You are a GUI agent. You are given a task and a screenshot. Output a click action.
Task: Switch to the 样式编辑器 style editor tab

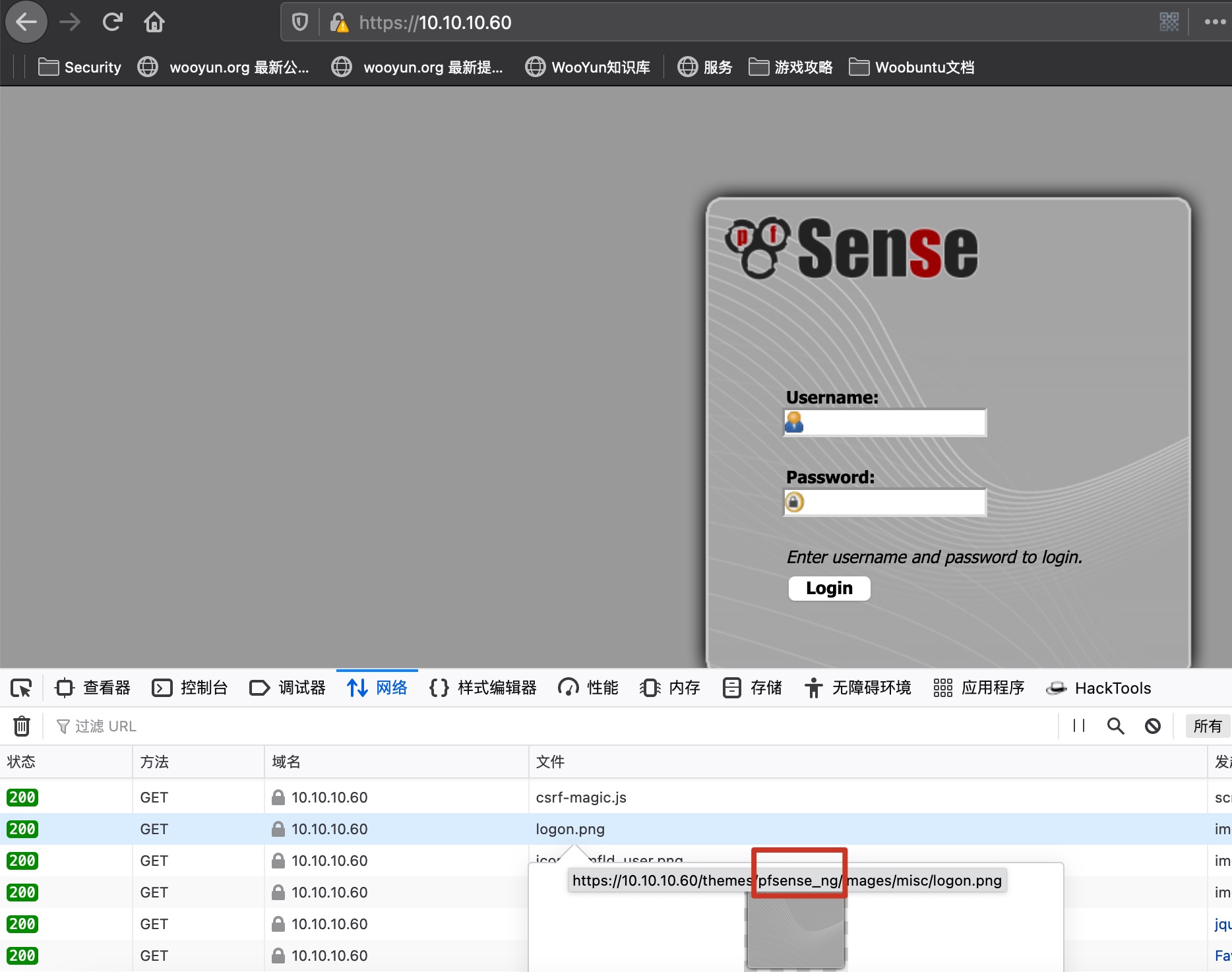[x=483, y=688]
